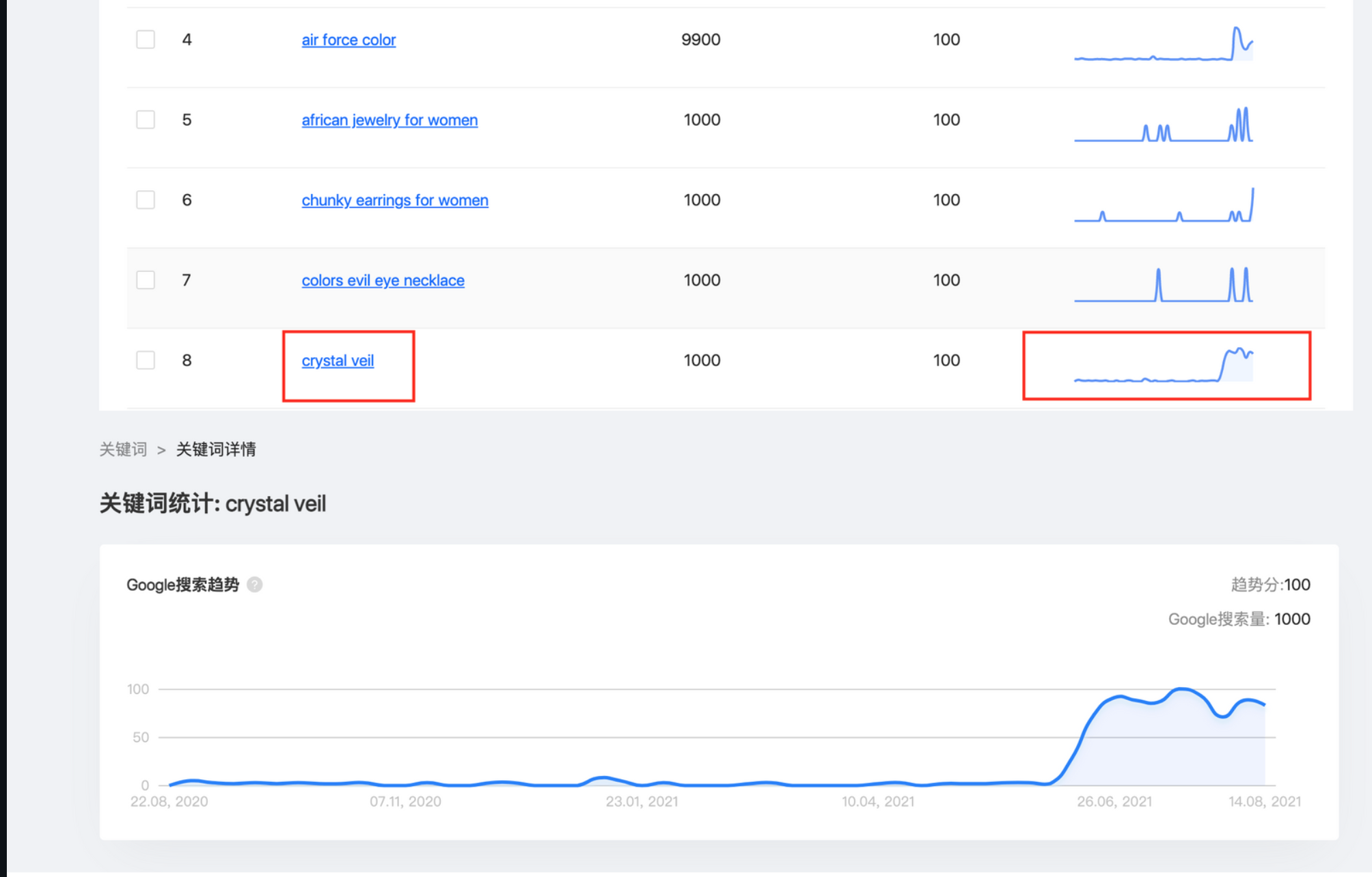Tick the checkbox for row 7

146,280
